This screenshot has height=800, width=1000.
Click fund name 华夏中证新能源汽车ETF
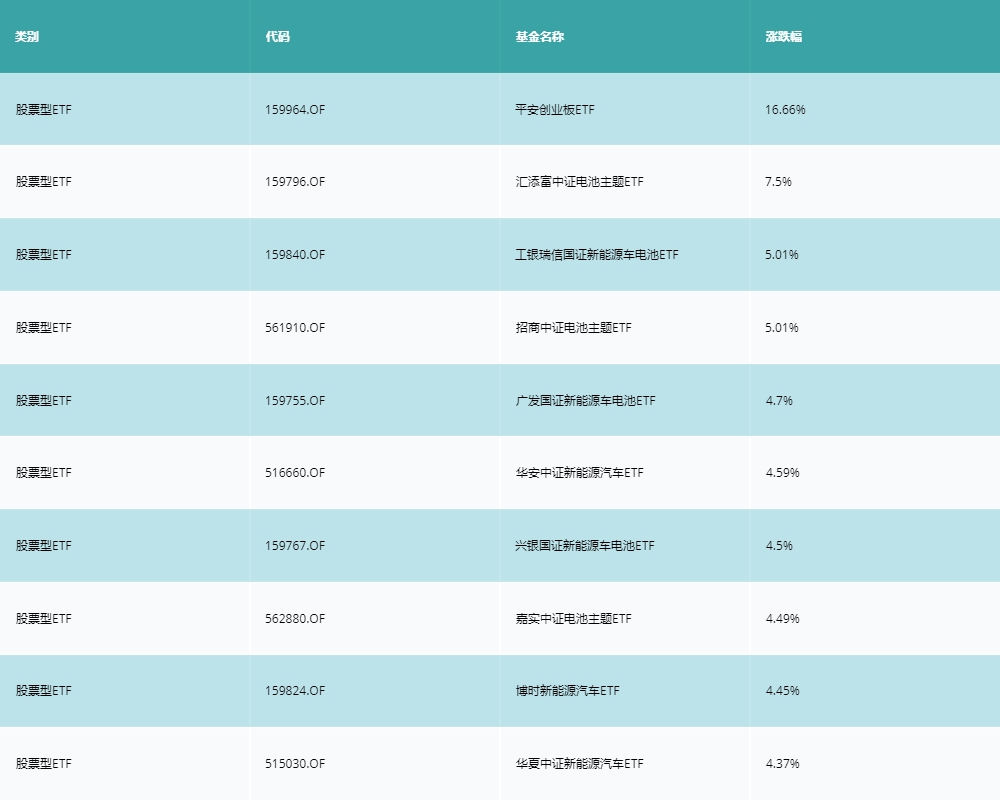click(579, 763)
